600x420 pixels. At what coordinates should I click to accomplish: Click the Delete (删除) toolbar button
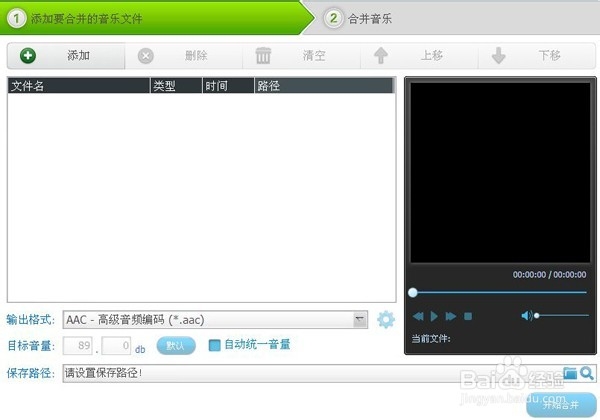pyautogui.click(x=184, y=56)
